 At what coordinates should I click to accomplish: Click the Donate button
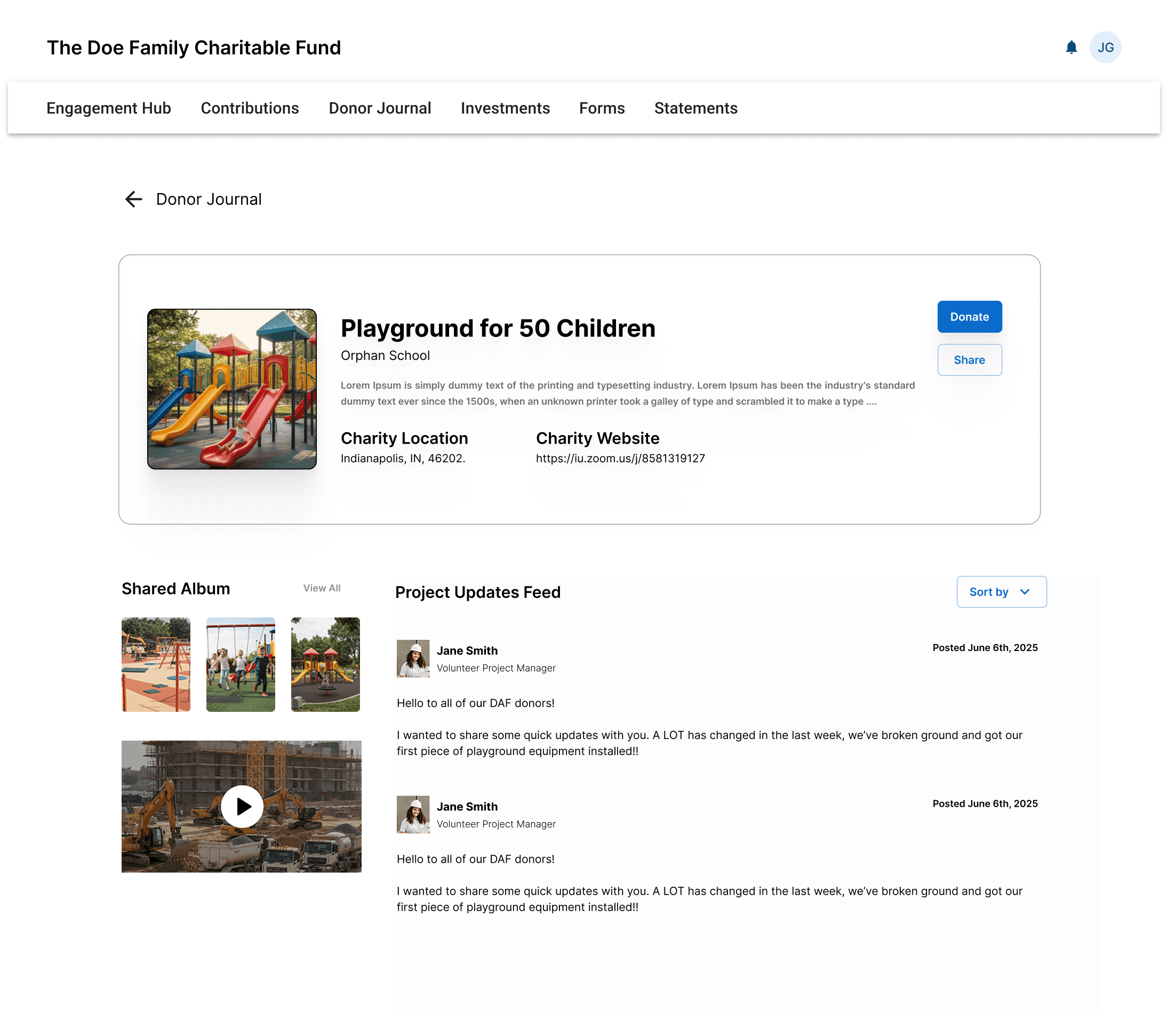(969, 317)
